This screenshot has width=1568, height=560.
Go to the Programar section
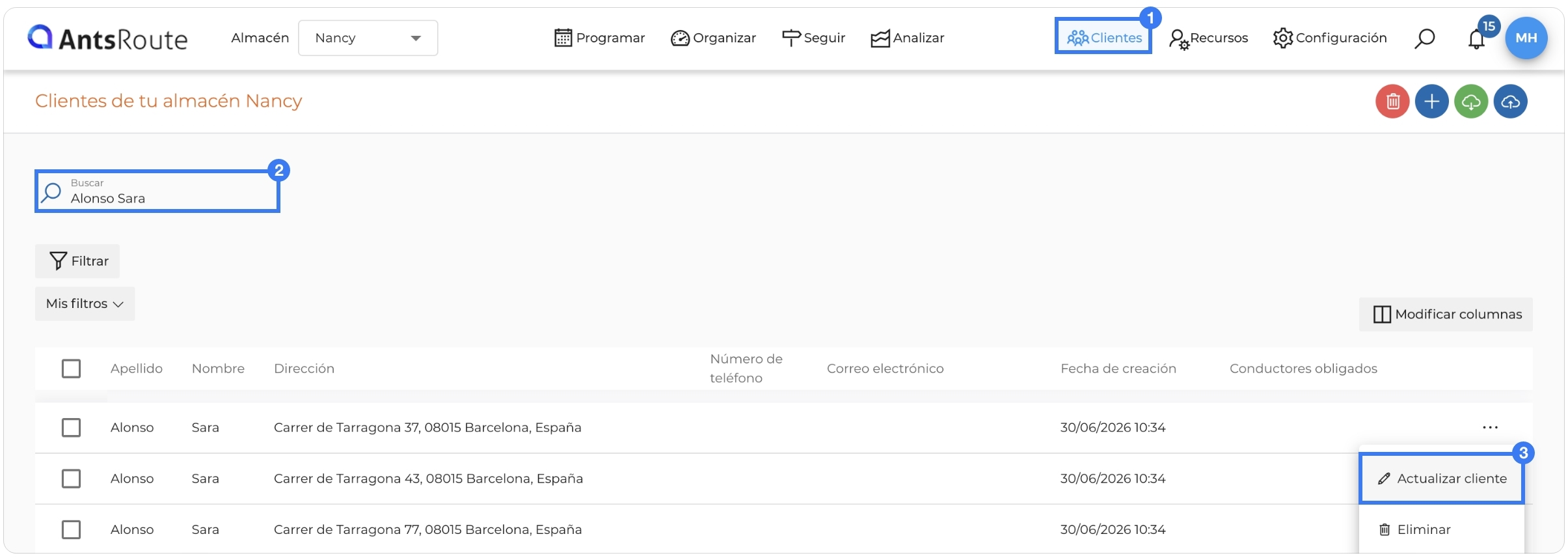(x=599, y=38)
